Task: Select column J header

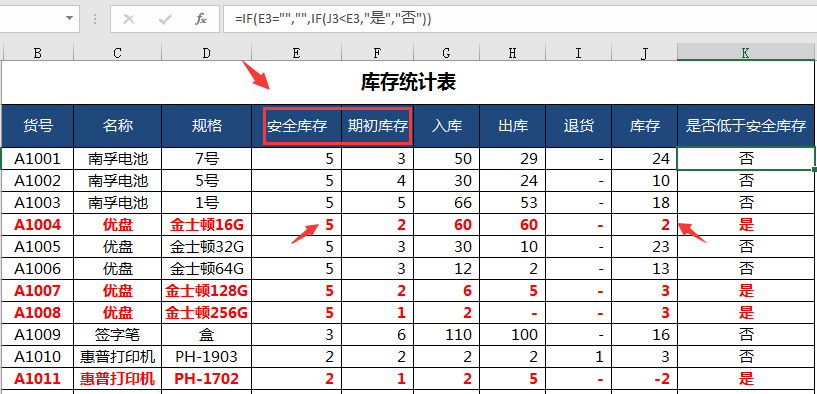Action: (x=645, y=52)
